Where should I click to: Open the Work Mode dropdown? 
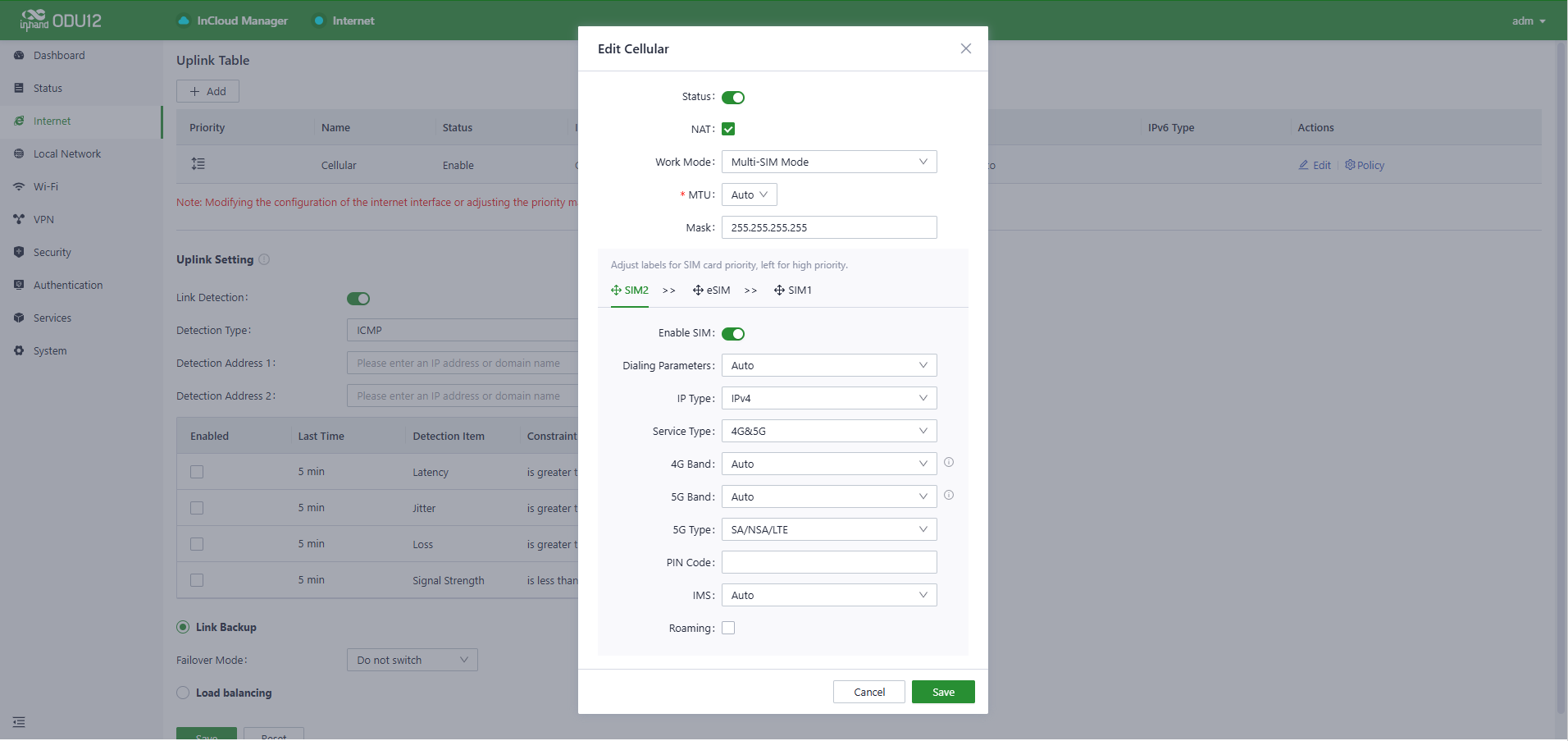(828, 162)
